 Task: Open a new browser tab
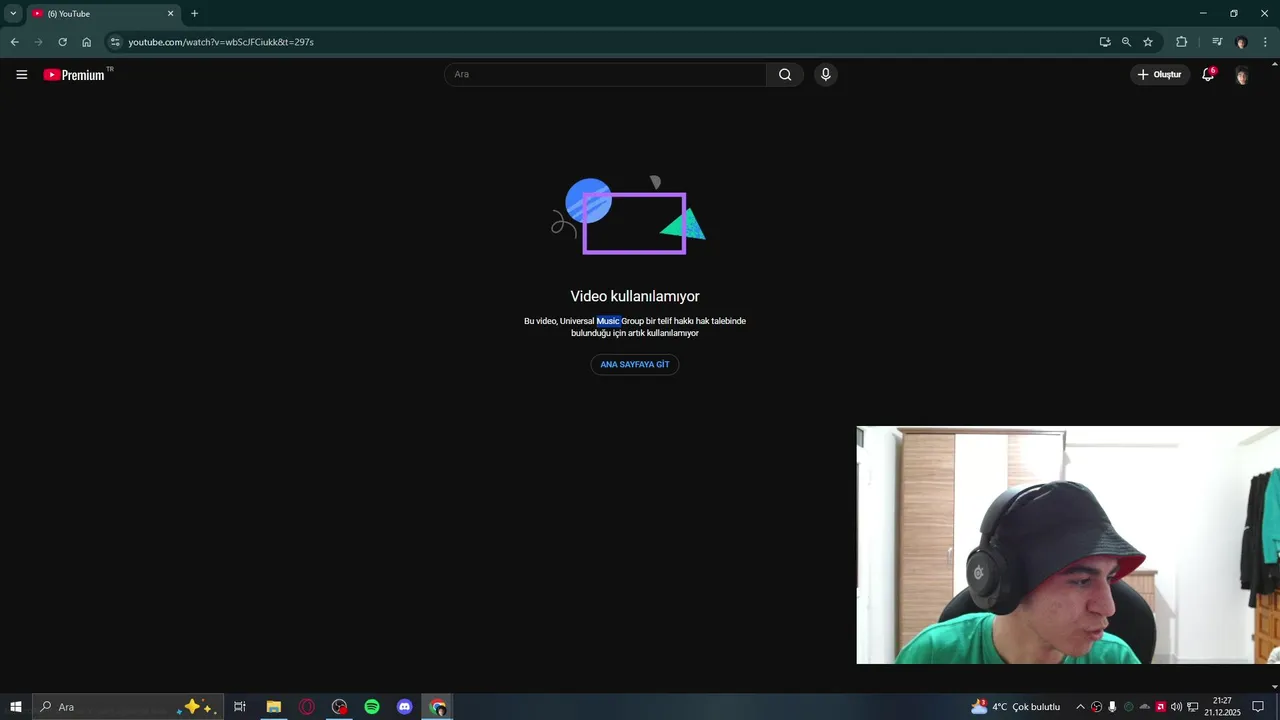tap(194, 14)
